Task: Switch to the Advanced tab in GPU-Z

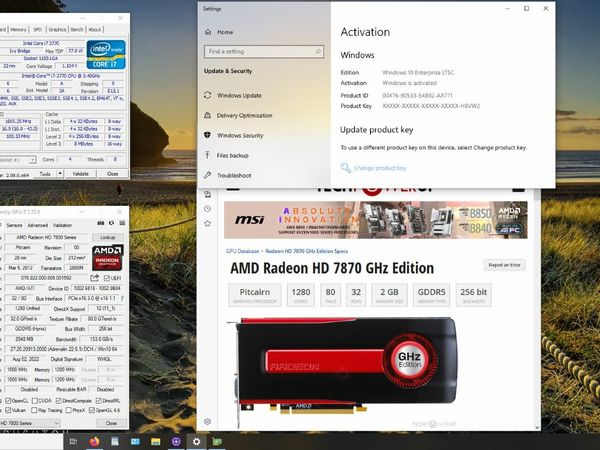Action: [38, 225]
